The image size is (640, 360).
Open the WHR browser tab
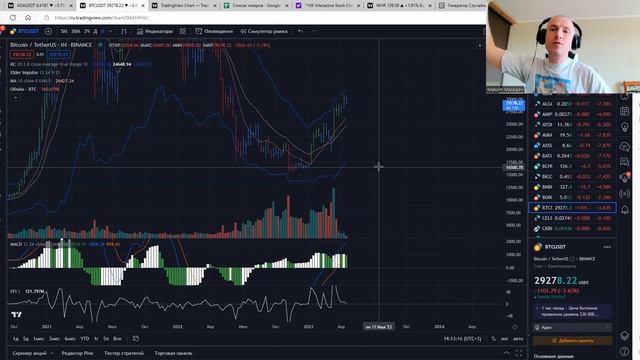point(399,6)
